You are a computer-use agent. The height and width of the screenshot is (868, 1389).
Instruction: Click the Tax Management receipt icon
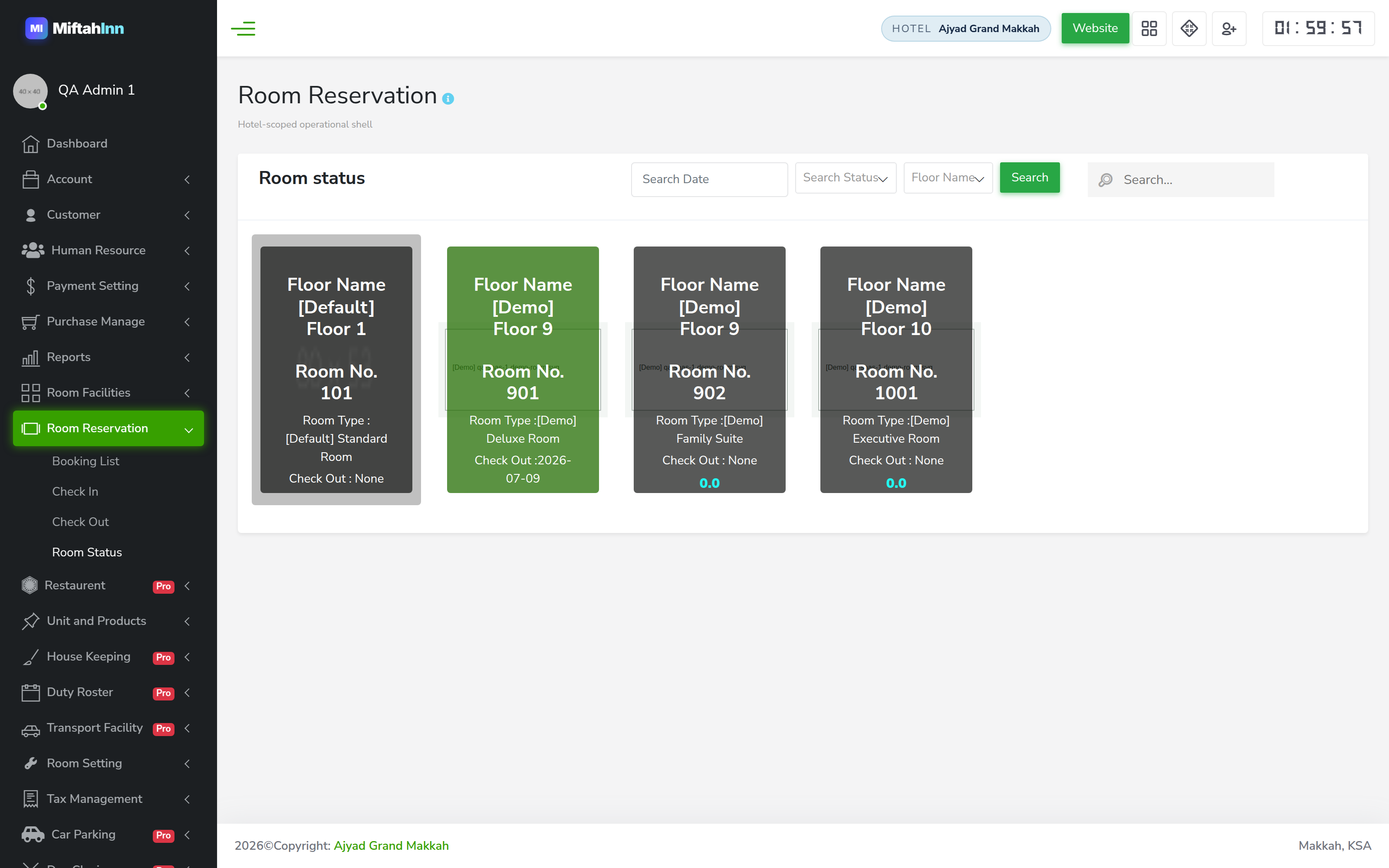30,799
